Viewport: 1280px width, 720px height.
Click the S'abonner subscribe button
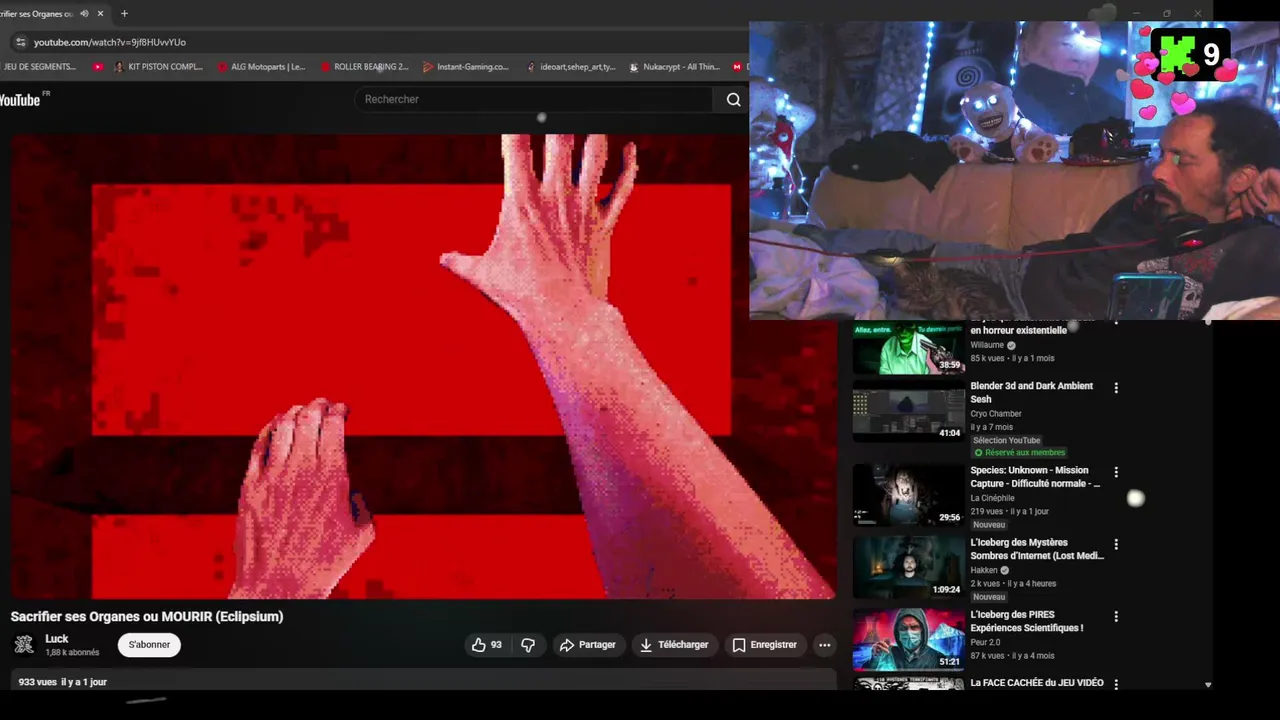tap(149, 645)
